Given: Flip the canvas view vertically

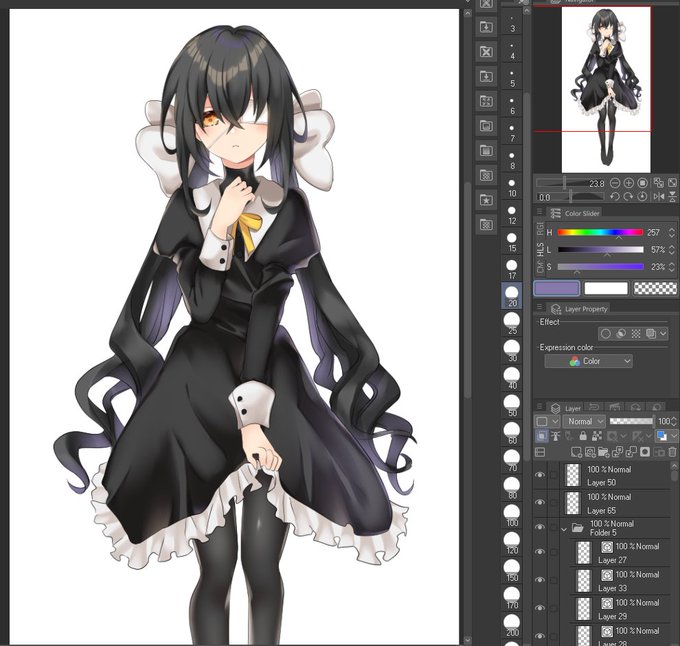Looking at the screenshot, I should 672,196.
